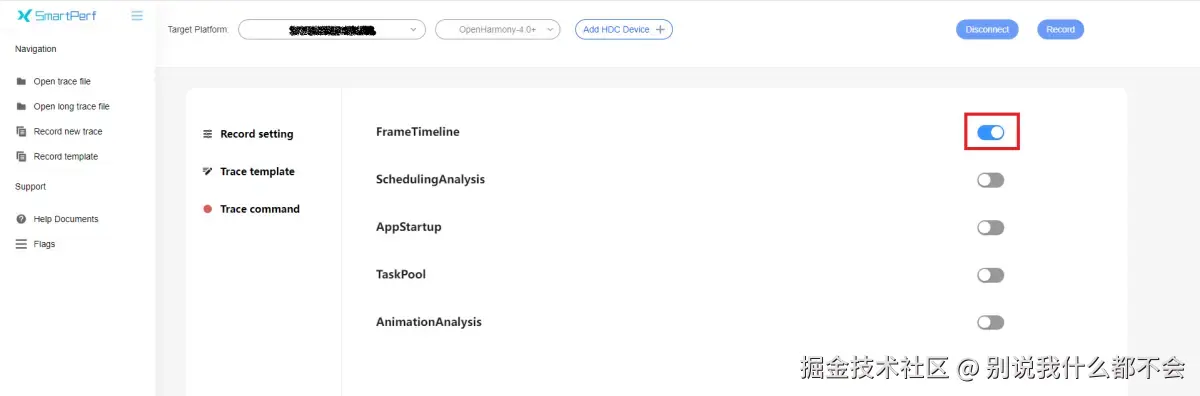Click the SchedulingAnalysis label
Image resolution: width=1200 pixels, height=396 pixels.
pyautogui.click(x=430, y=180)
